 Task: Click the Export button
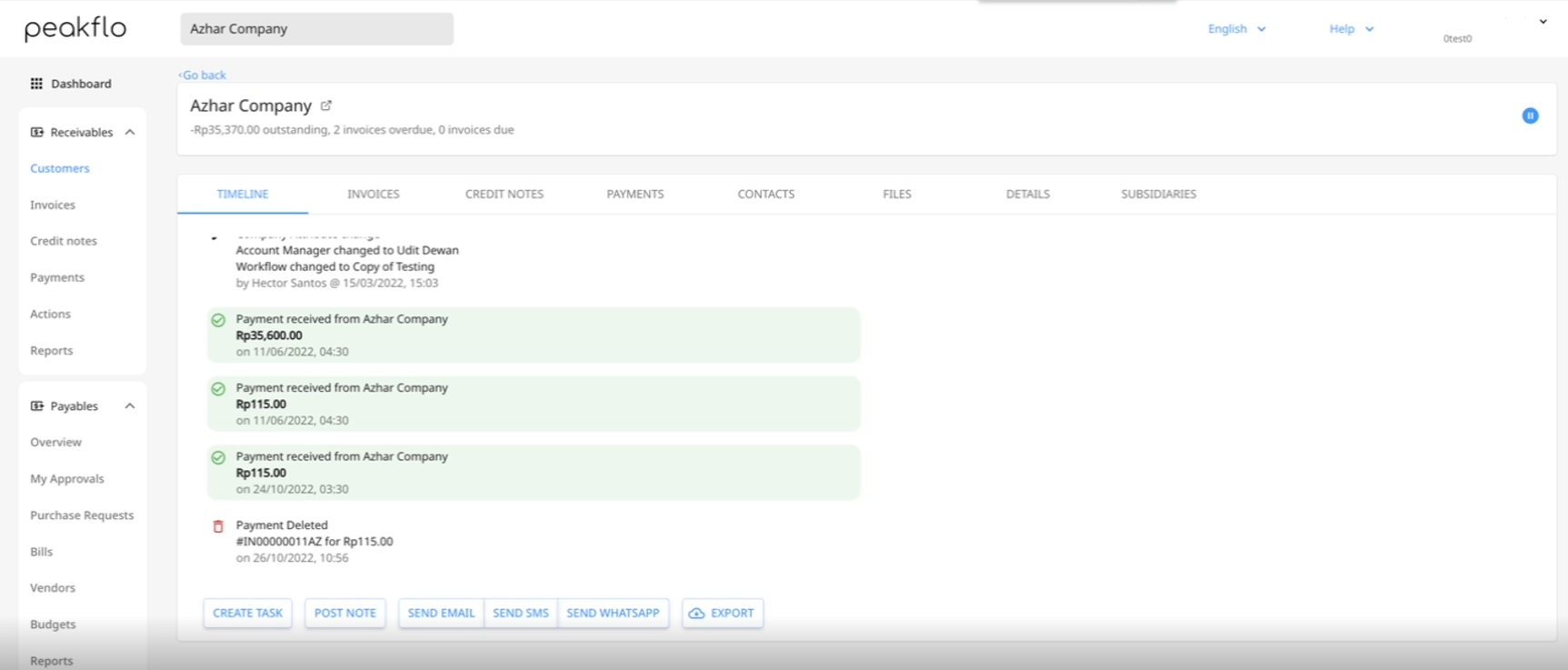pyautogui.click(x=723, y=614)
